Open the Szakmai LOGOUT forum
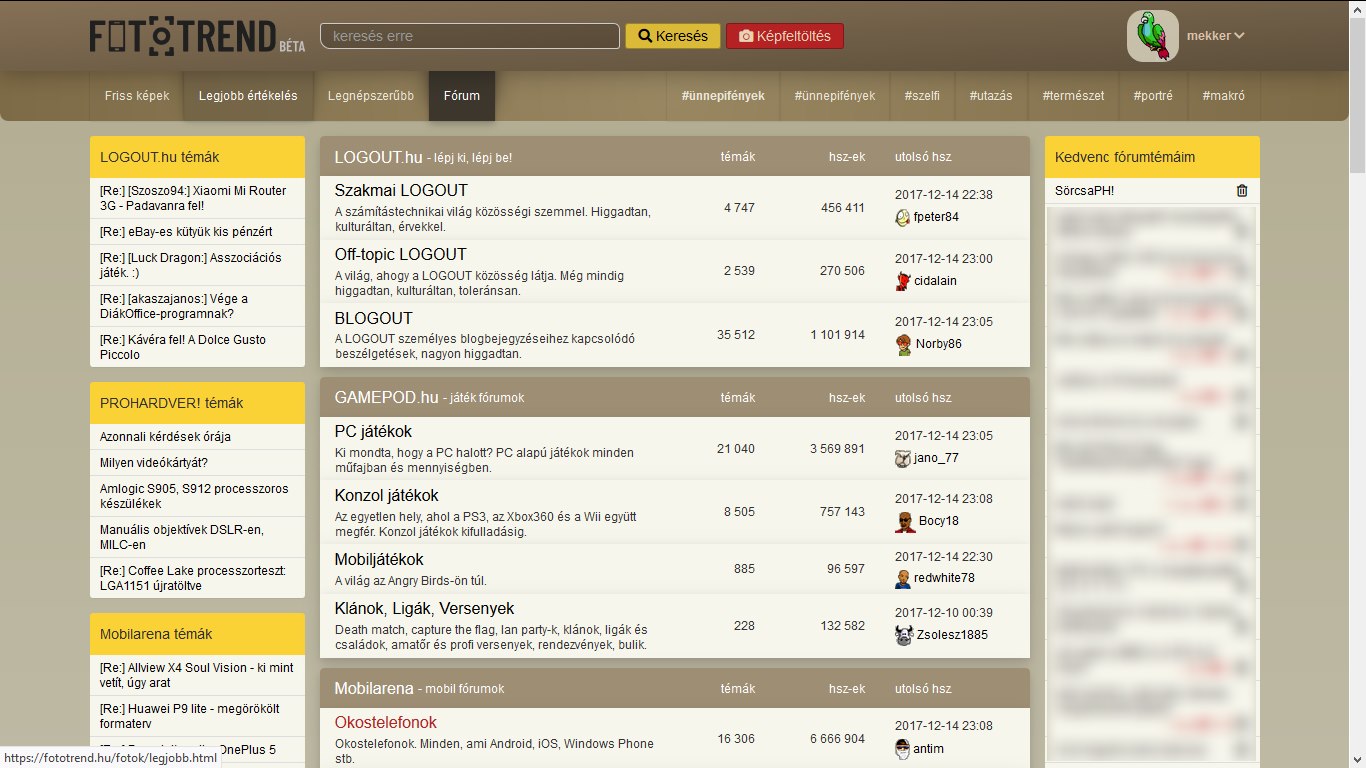This screenshot has width=1366, height=768. click(x=401, y=190)
